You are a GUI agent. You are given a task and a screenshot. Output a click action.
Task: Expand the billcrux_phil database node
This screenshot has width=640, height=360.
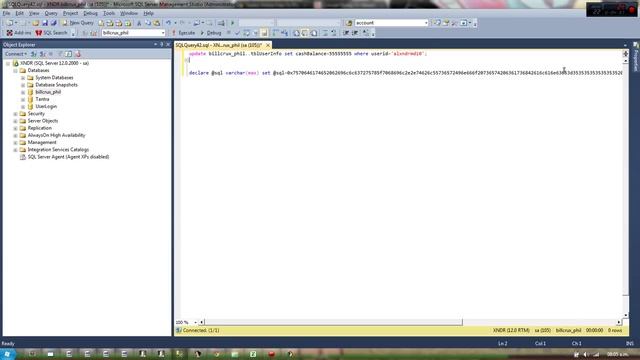(x=23, y=92)
